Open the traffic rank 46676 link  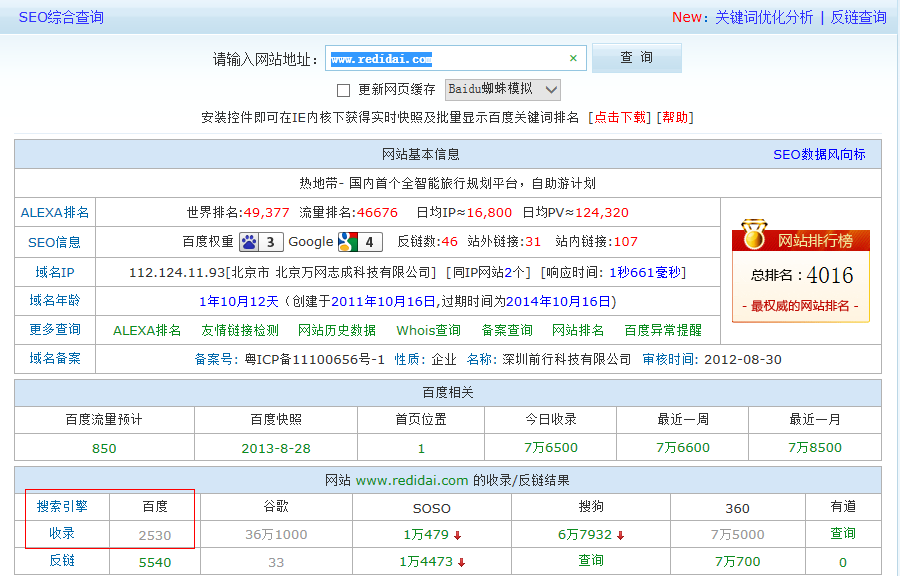tap(377, 213)
